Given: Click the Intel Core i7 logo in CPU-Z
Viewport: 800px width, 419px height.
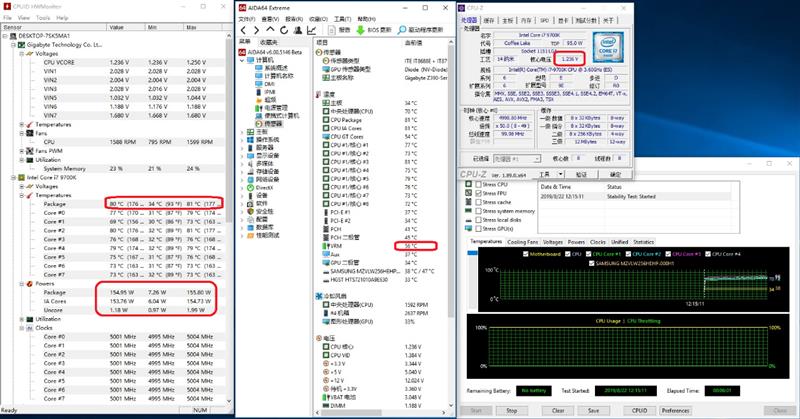Looking at the screenshot, I should (608, 47).
